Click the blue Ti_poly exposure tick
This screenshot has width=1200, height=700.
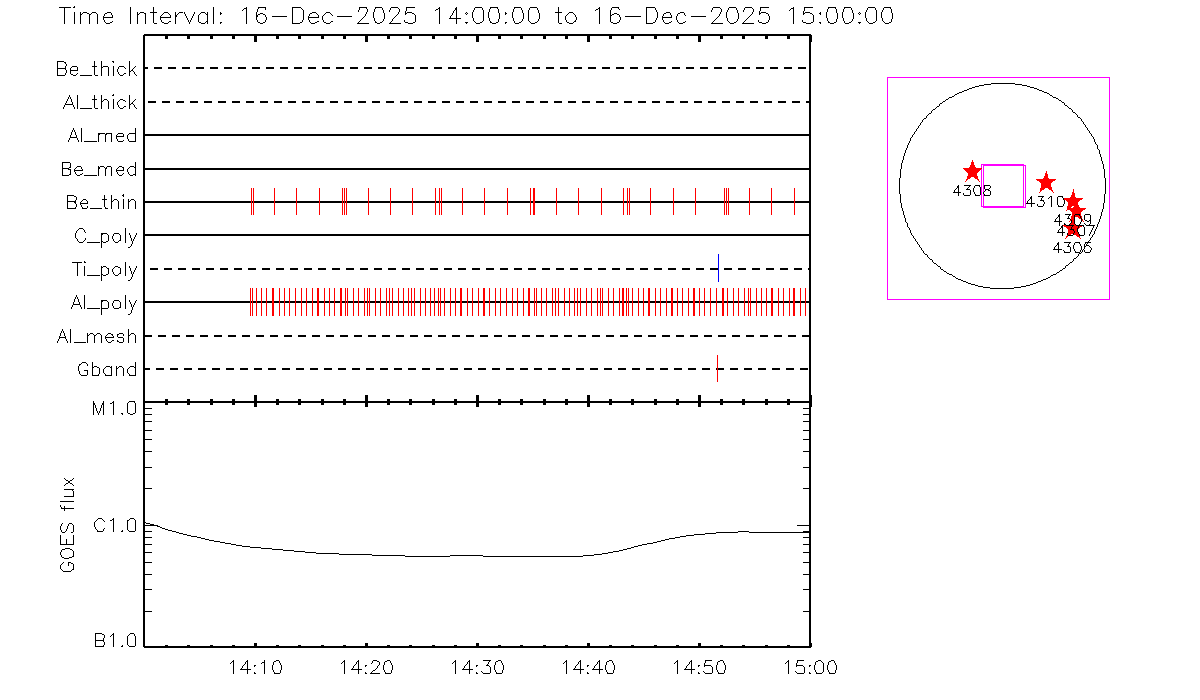tap(718, 268)
